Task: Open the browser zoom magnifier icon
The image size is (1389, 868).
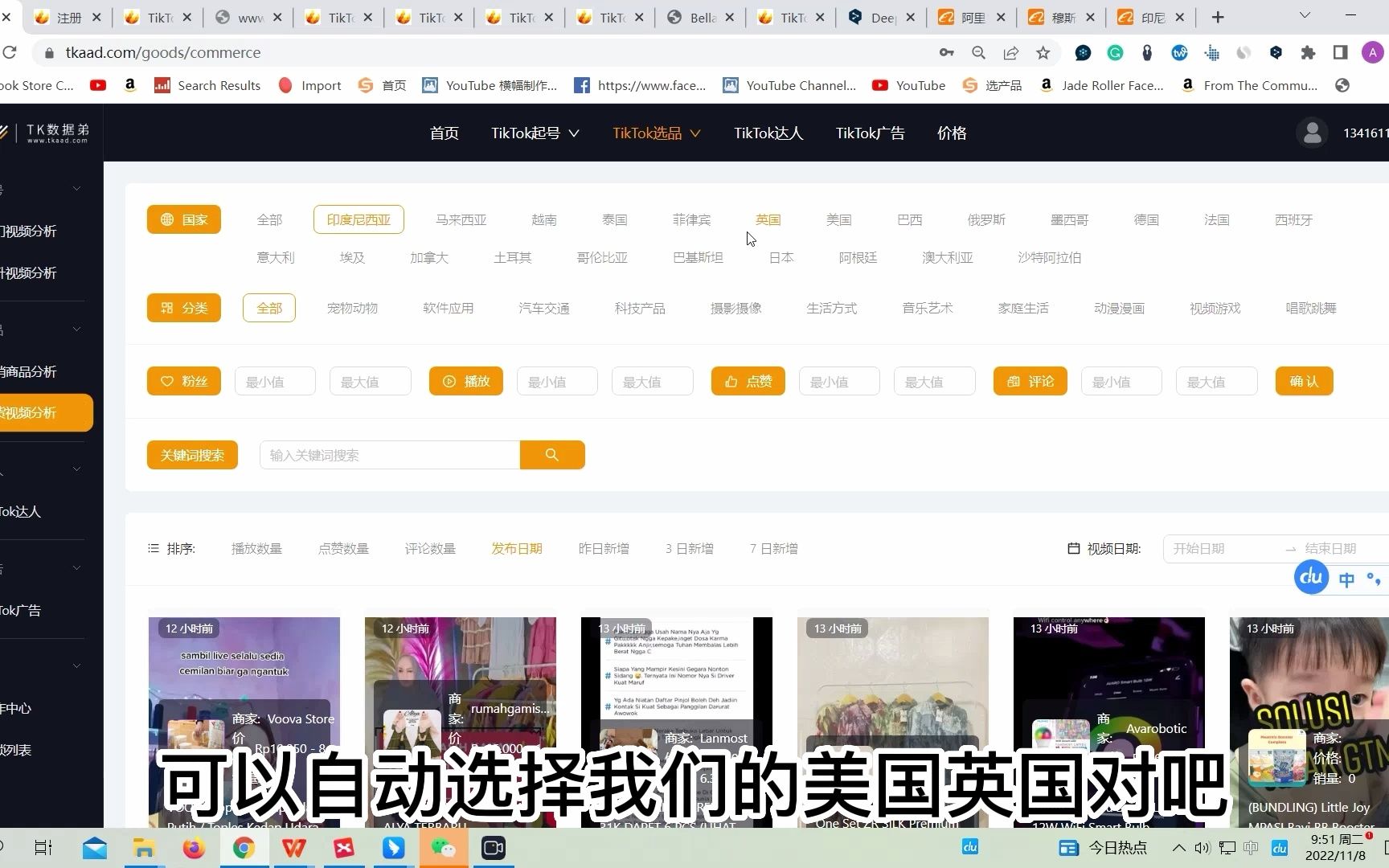Action: (x=978, y=52)
